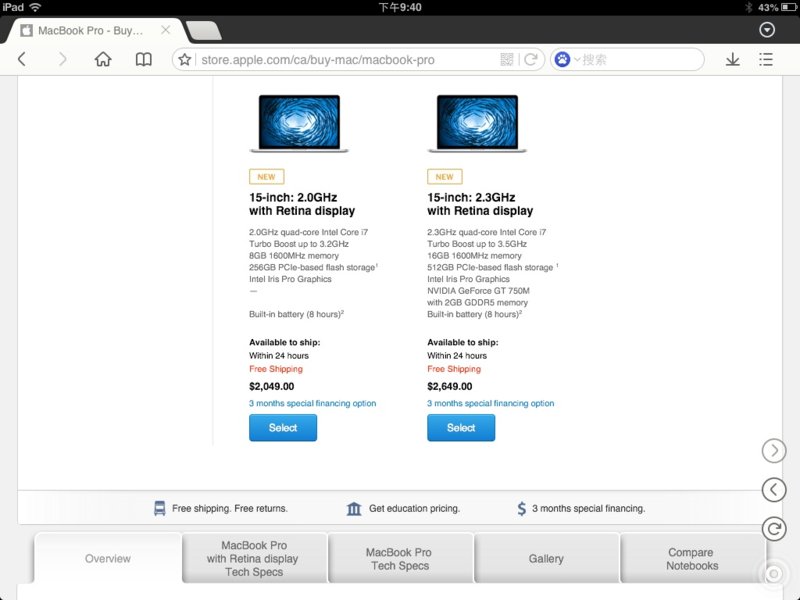This screenshot has width=800, height=600.
Task: Open the Gallery tab
Action: 546,559
